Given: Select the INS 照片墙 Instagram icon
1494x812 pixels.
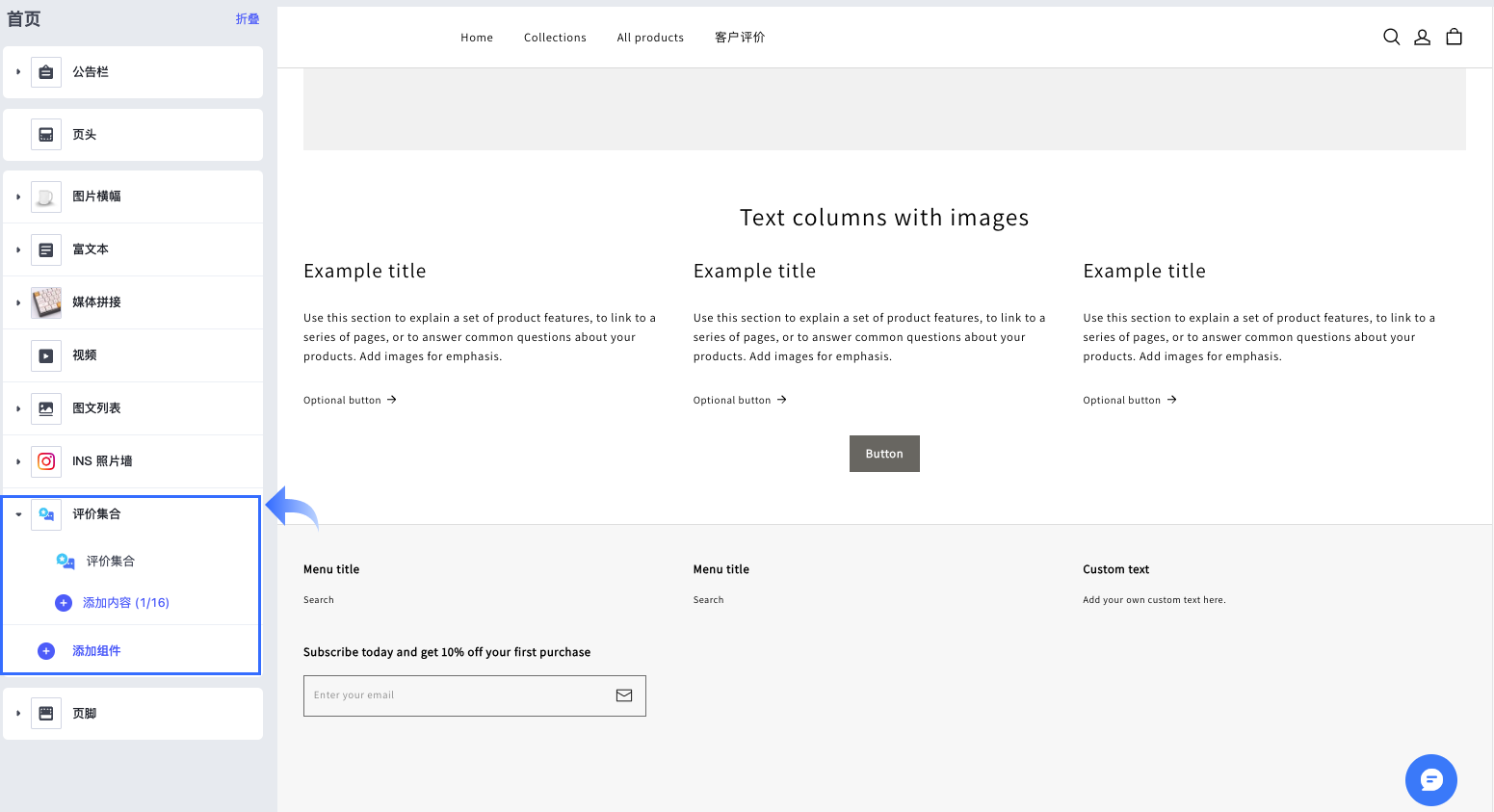Looking at the screenshot, I should (46, 461).
